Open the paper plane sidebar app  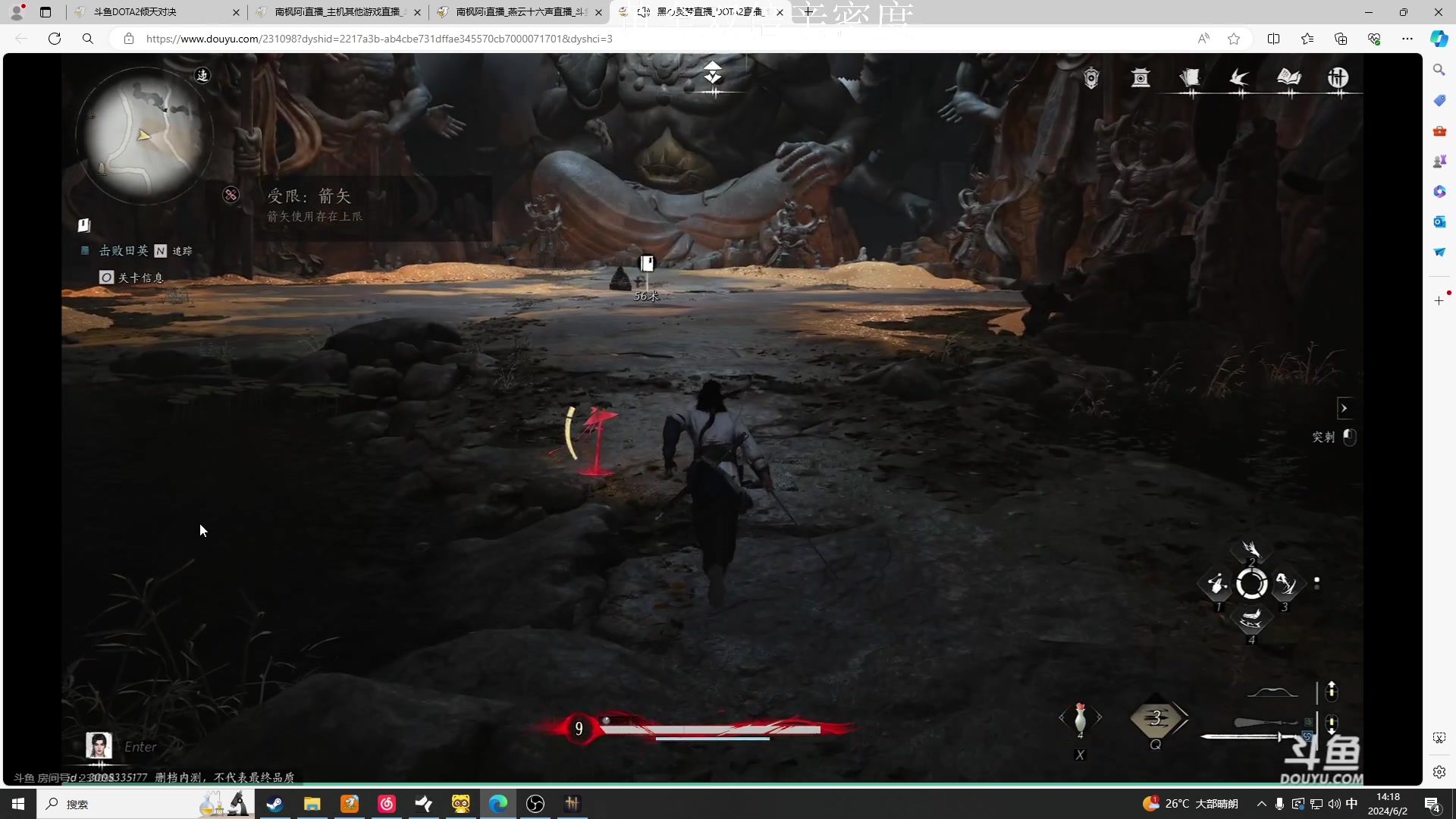[1439, 252]
